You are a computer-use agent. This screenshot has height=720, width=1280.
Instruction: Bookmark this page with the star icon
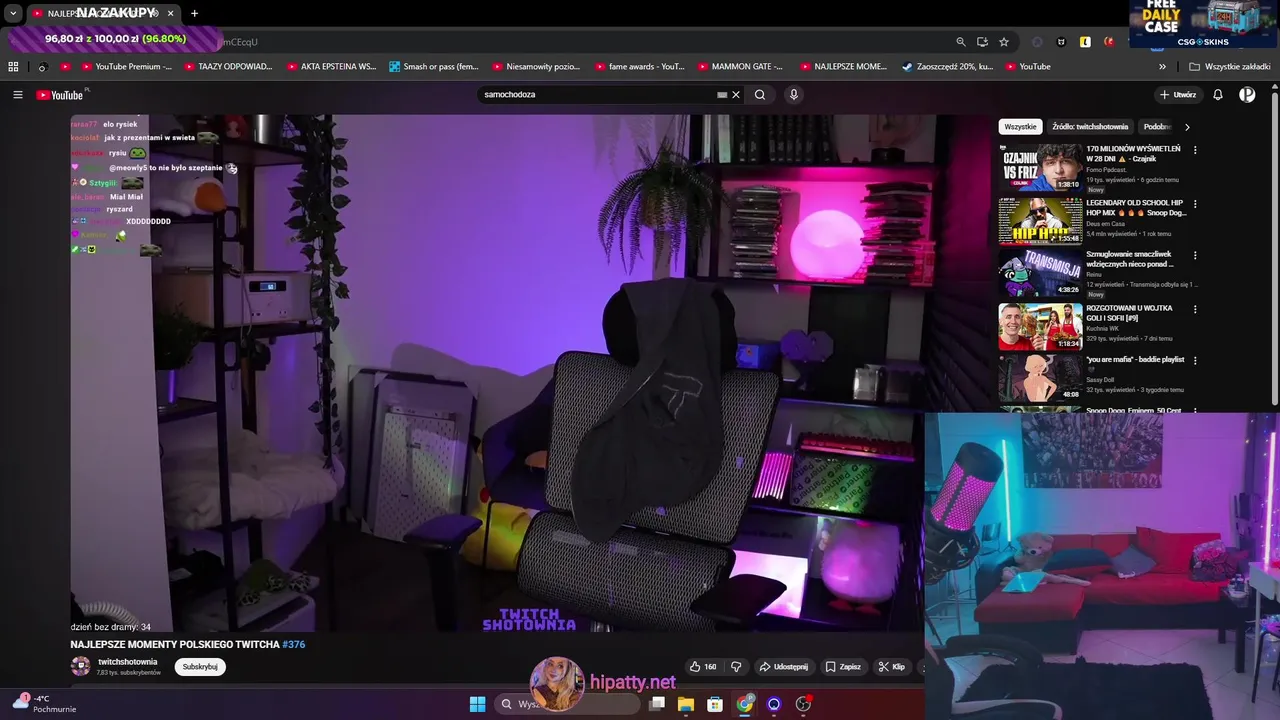pos(1004,42)
